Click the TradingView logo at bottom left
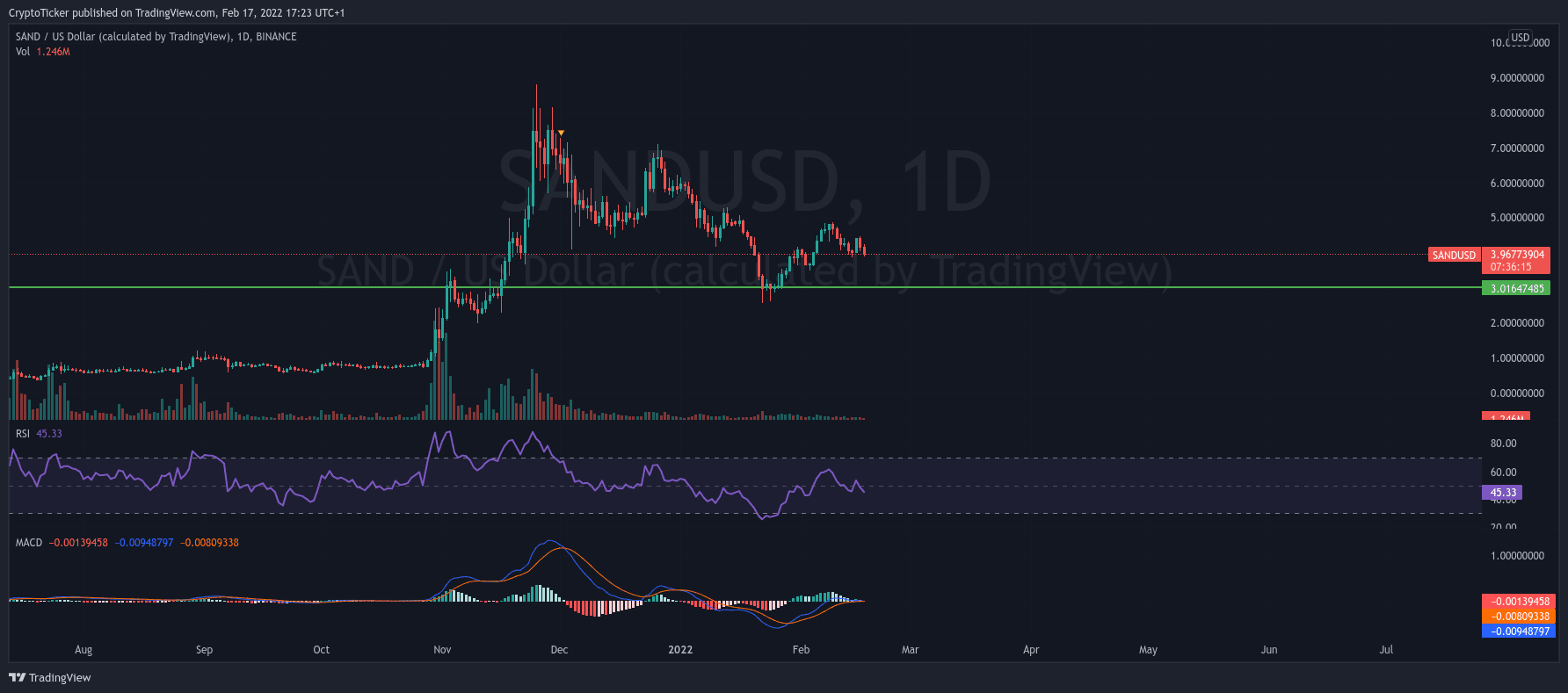Image resolution: width=1568 pixels, height=693 pixels. pyautogui.click(x=49, y=677)
